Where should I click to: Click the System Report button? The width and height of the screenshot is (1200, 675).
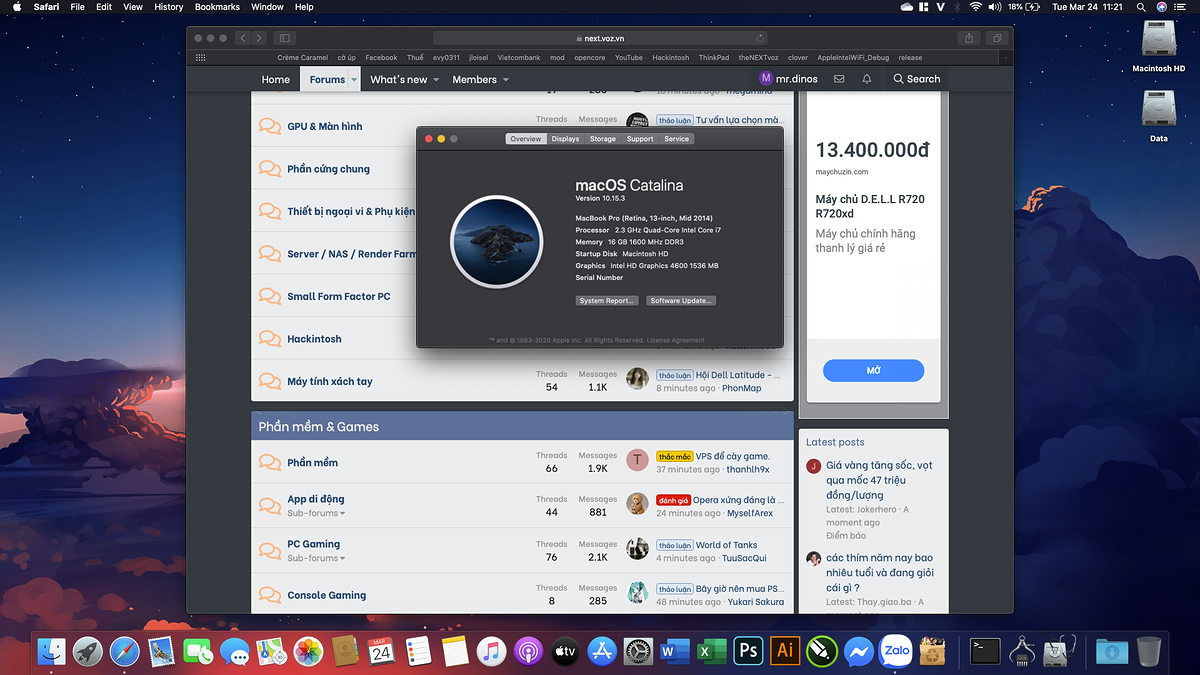click(607, 301)
